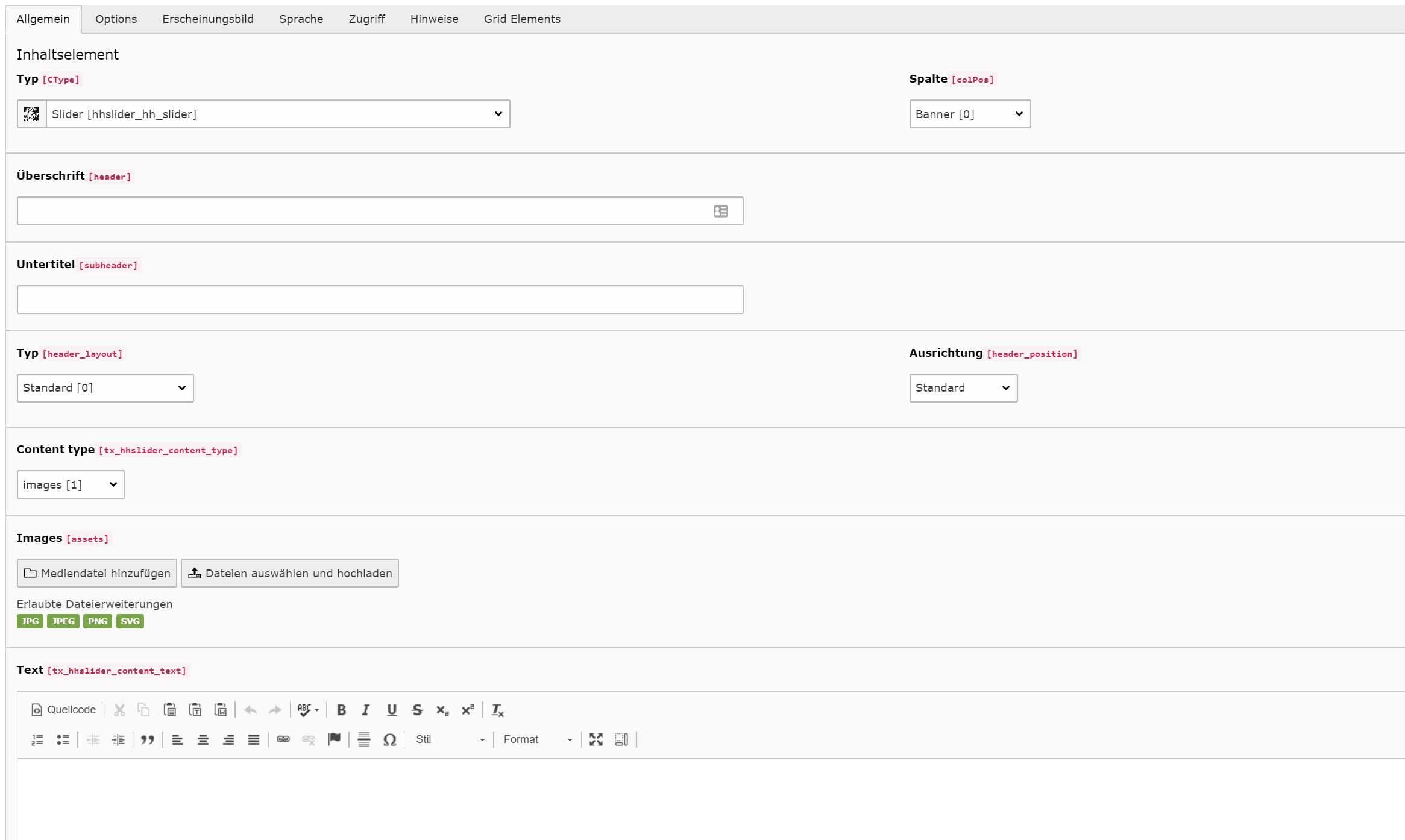The image size is (1405, 840).
Task: Select the Ausrichtung Standard dropdown
Action: tap(962, 388)
